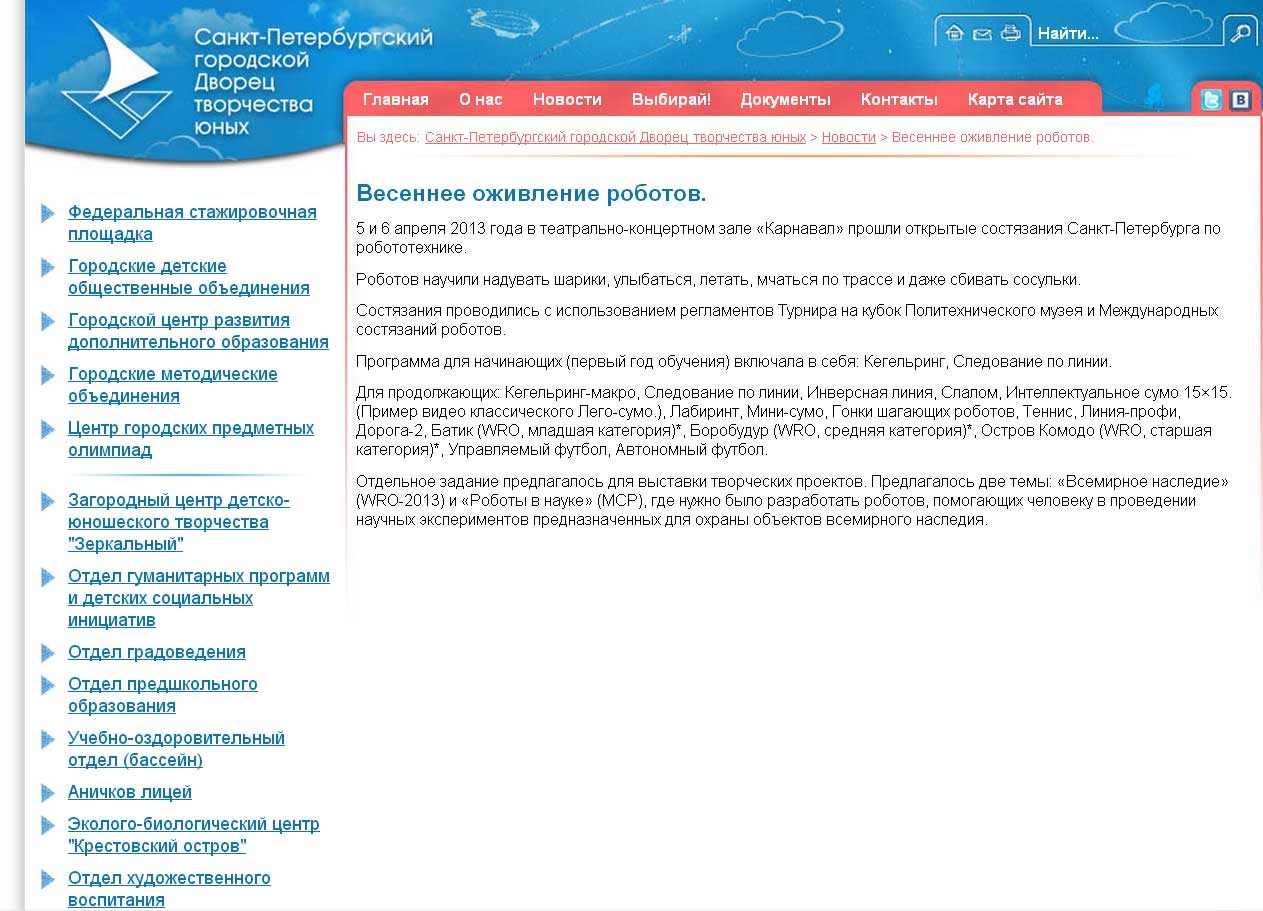The height and width of the screenshot is (911, 1263).
Task: Go to Новости in top menu
Action: click(567, 99)
